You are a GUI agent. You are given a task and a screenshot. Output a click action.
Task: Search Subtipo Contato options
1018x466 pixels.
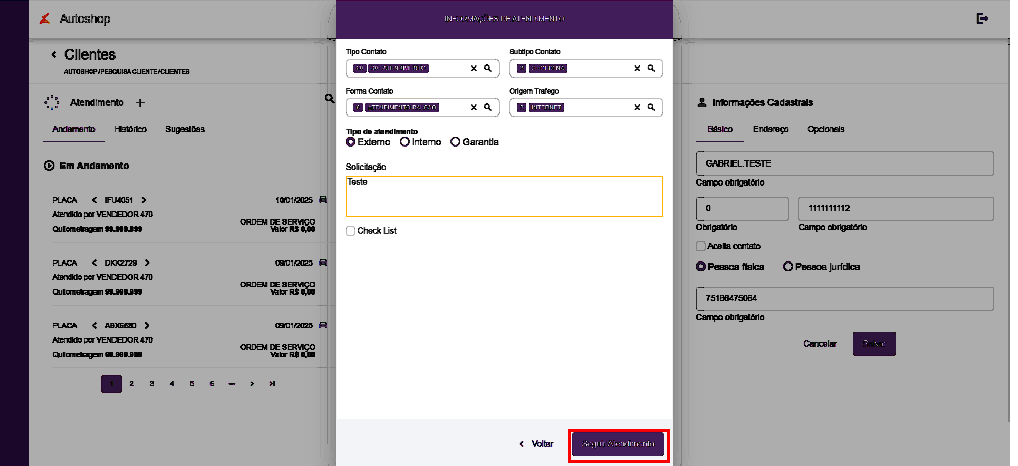pos(651,68)
